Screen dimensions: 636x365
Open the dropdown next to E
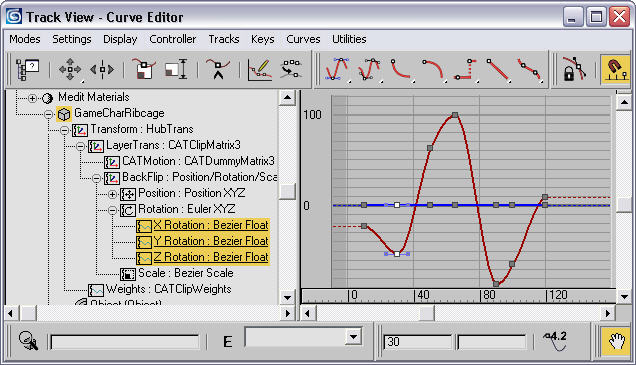354,337
